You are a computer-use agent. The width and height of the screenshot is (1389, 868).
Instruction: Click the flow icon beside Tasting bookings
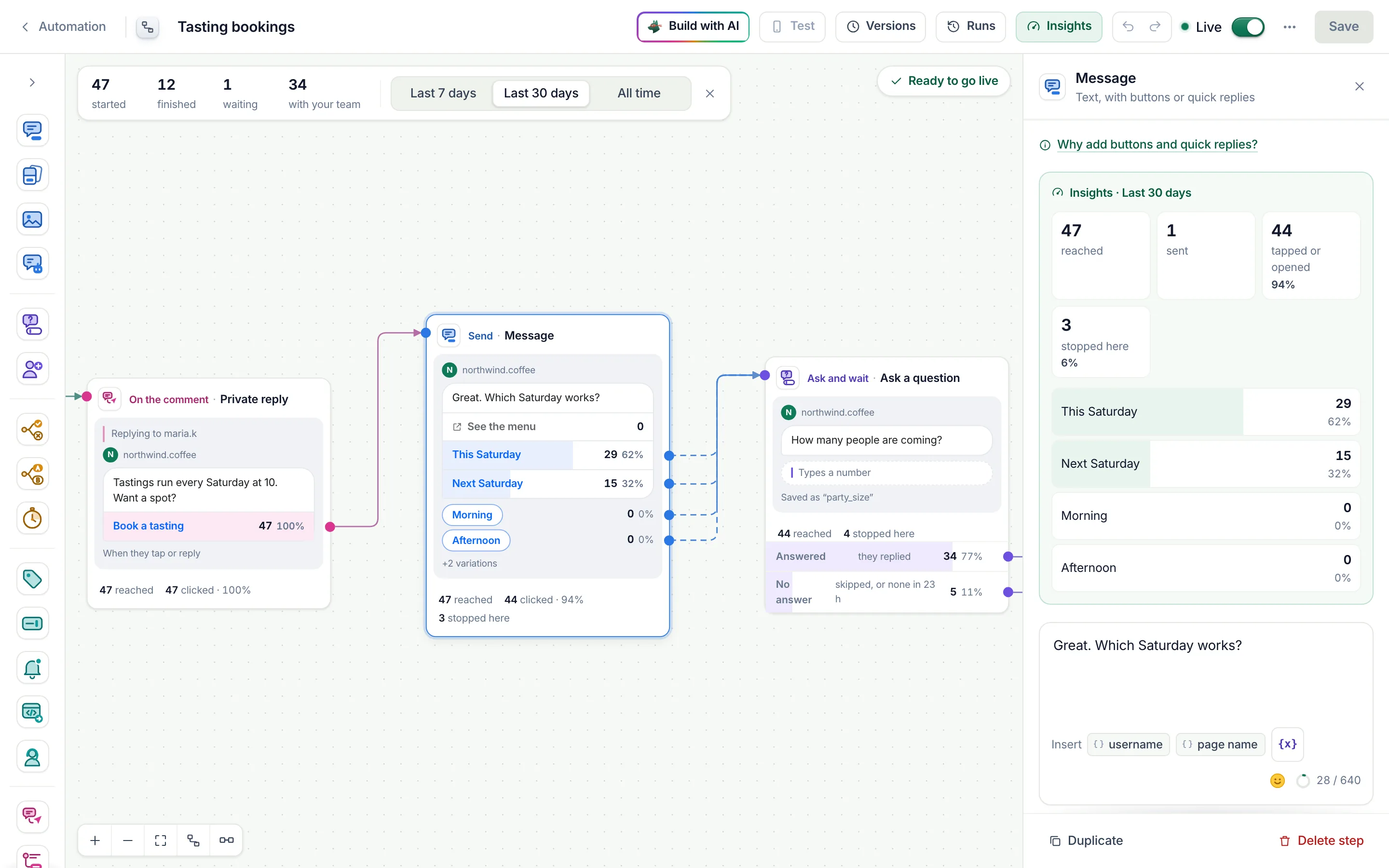pos(148,27)
